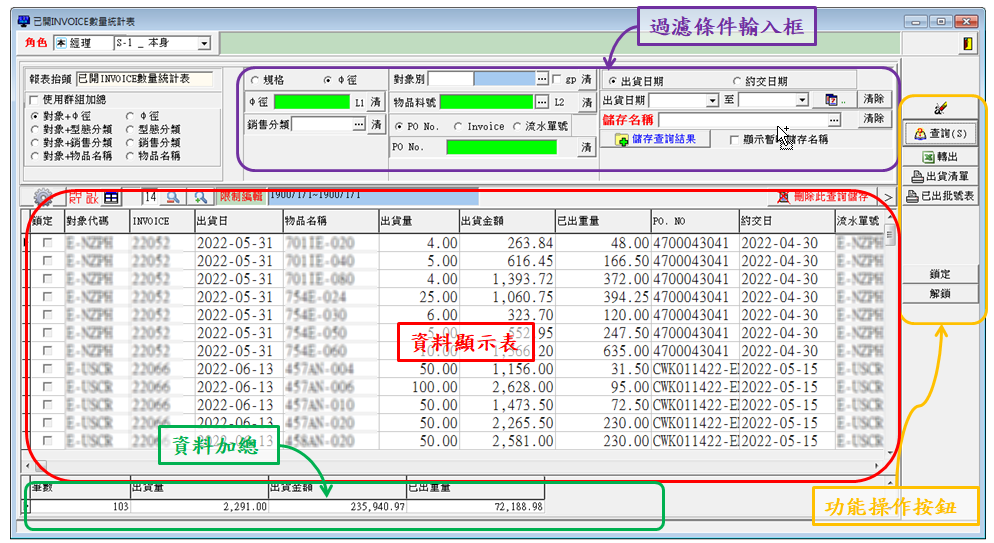Open the 角色 S-1 本身 dropdown
The width and height of the screenshot is (994, 543).
204,44
